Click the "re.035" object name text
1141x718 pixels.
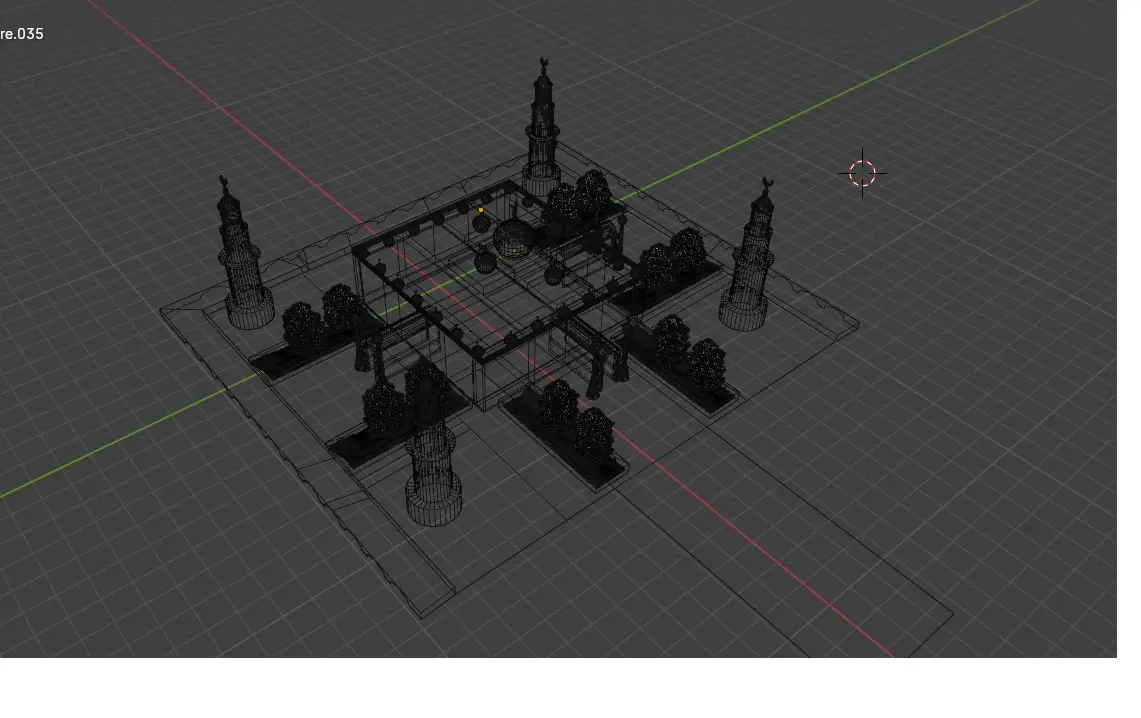pos(22,33)
